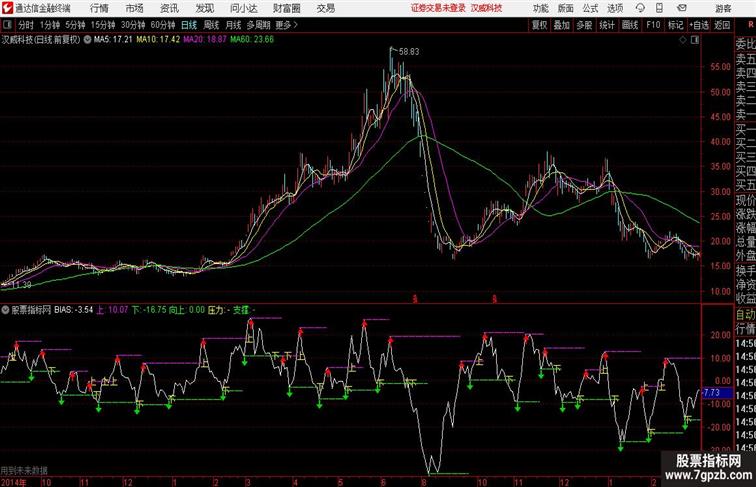Select the 多周期 multi-period view
The width and height of the screenshot is (756, 487).
point(258,25)
